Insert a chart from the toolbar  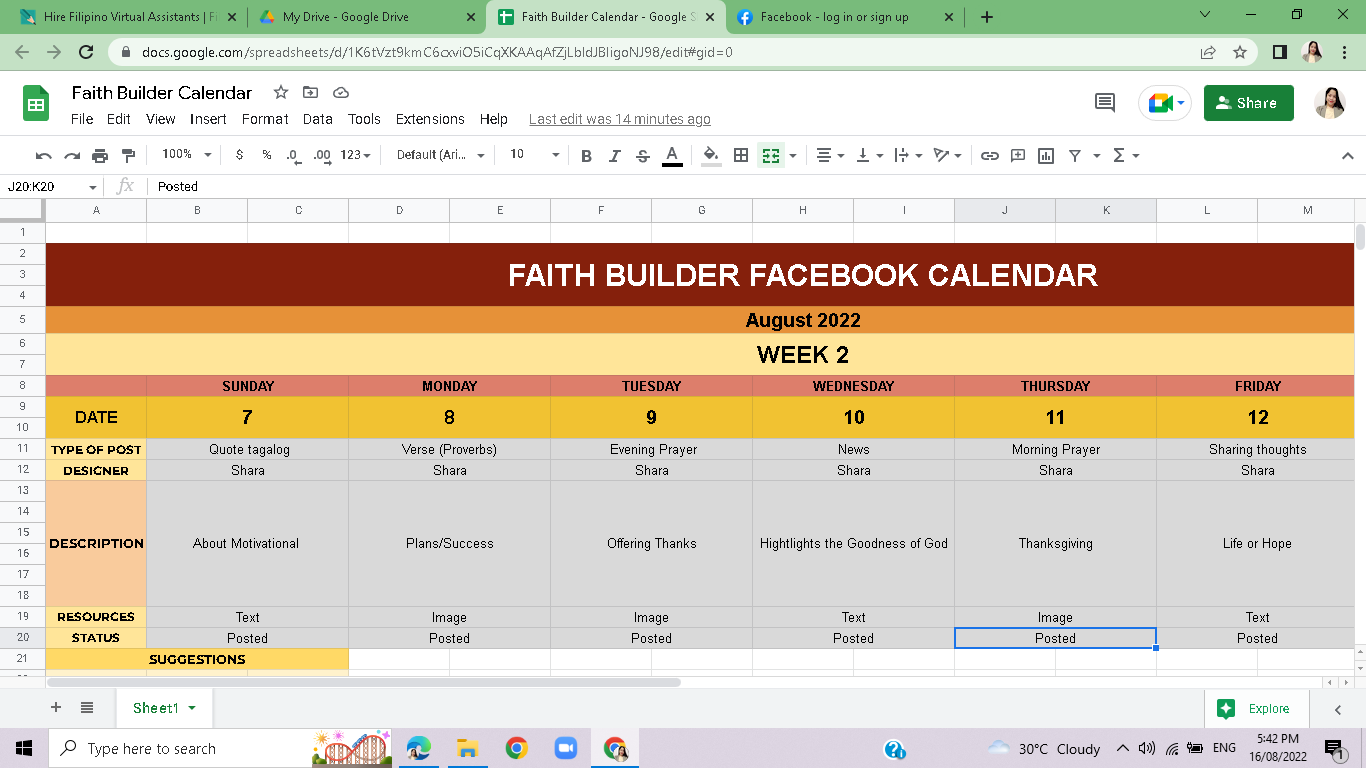click(x=1046, y=155)
